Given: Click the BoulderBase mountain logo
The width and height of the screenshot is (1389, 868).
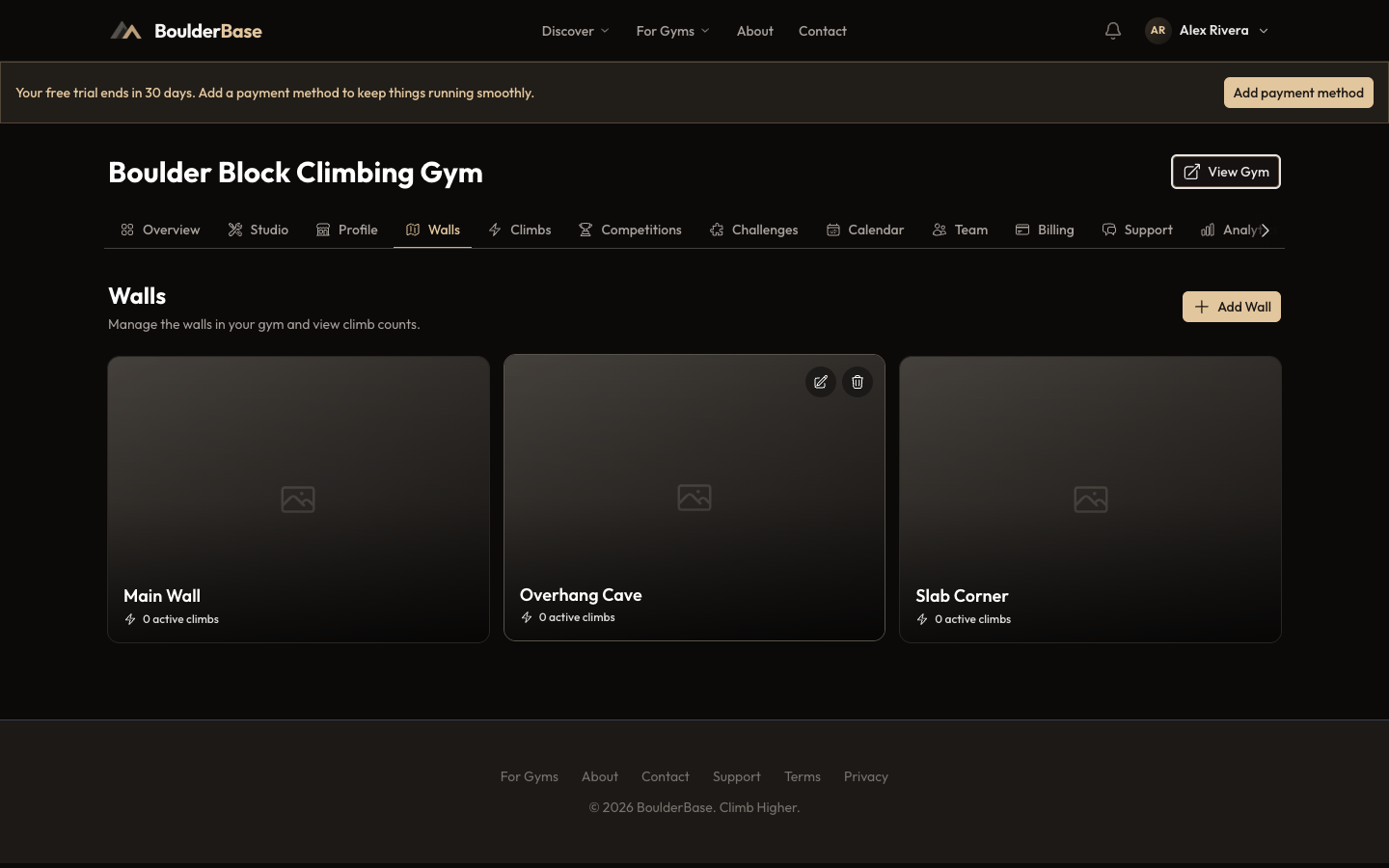Looking at the screenshot, I should click(x=125, y=31).
